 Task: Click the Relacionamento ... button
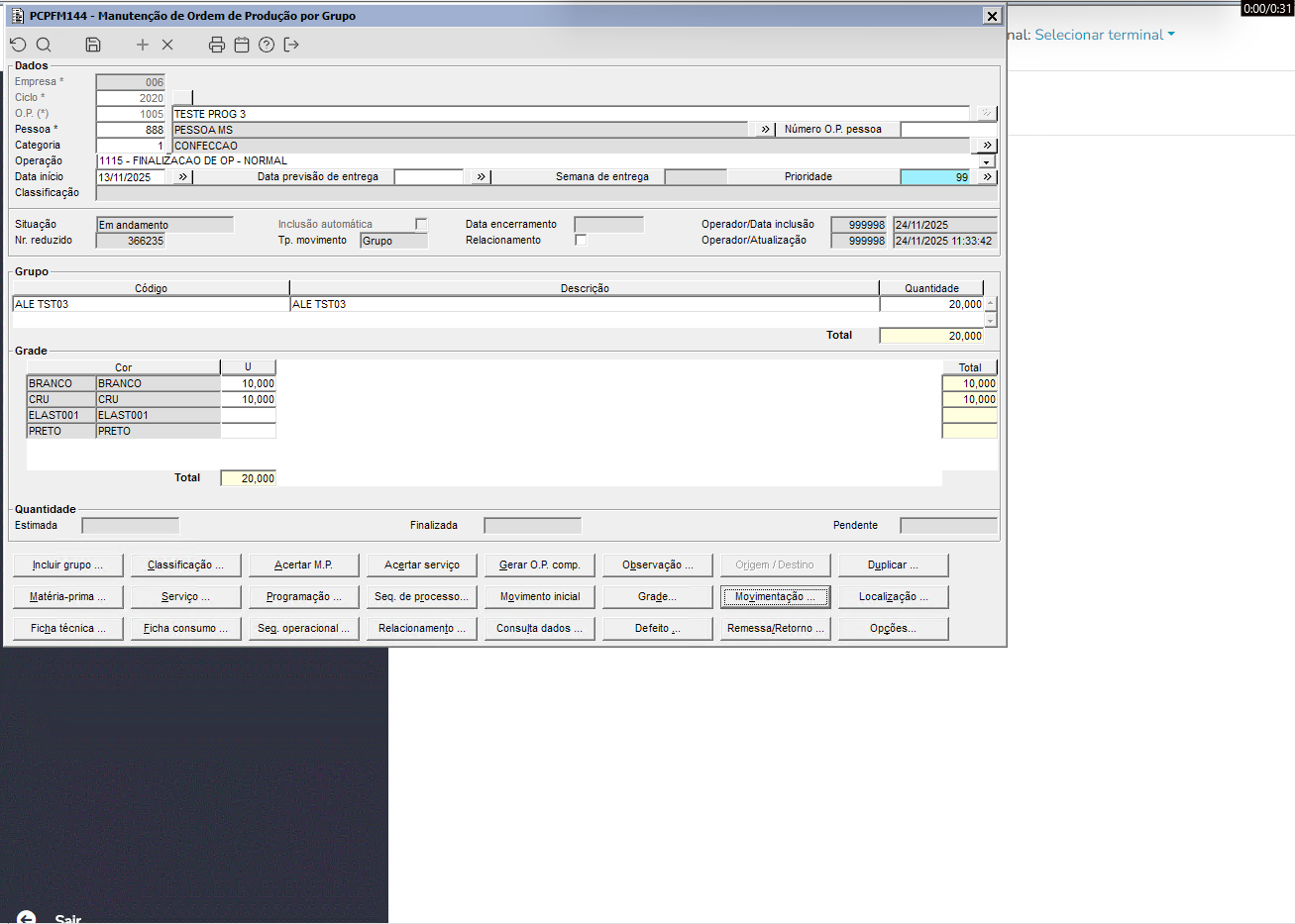click(x=422, y=628)
